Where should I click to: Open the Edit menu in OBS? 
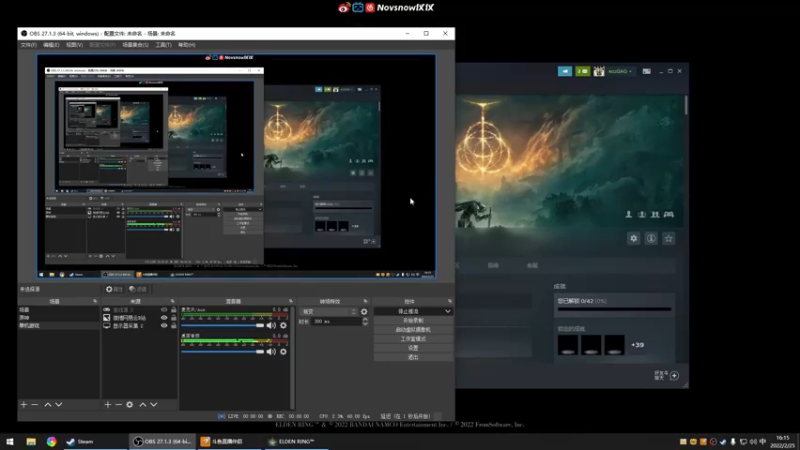[51, 45]
